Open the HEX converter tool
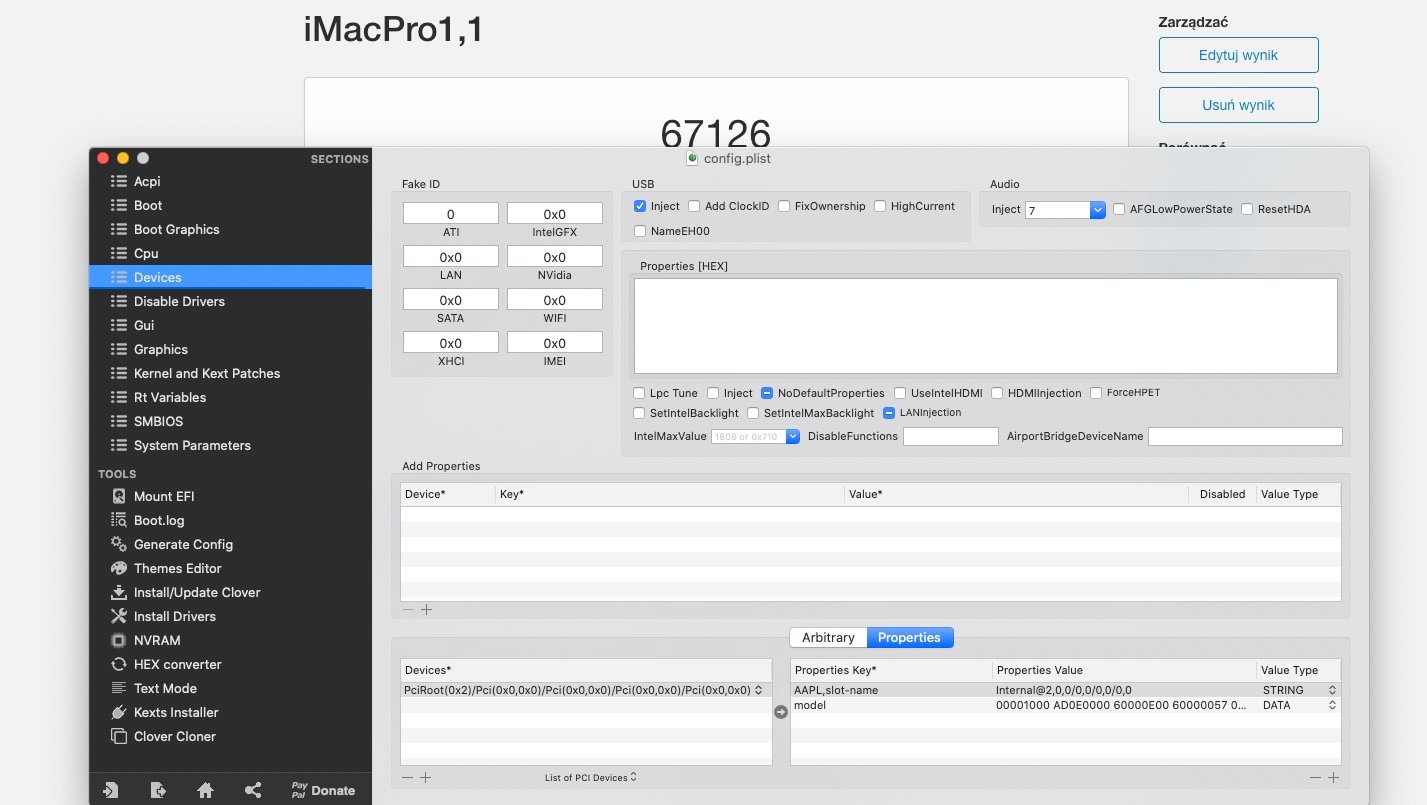 click(177, 665)
